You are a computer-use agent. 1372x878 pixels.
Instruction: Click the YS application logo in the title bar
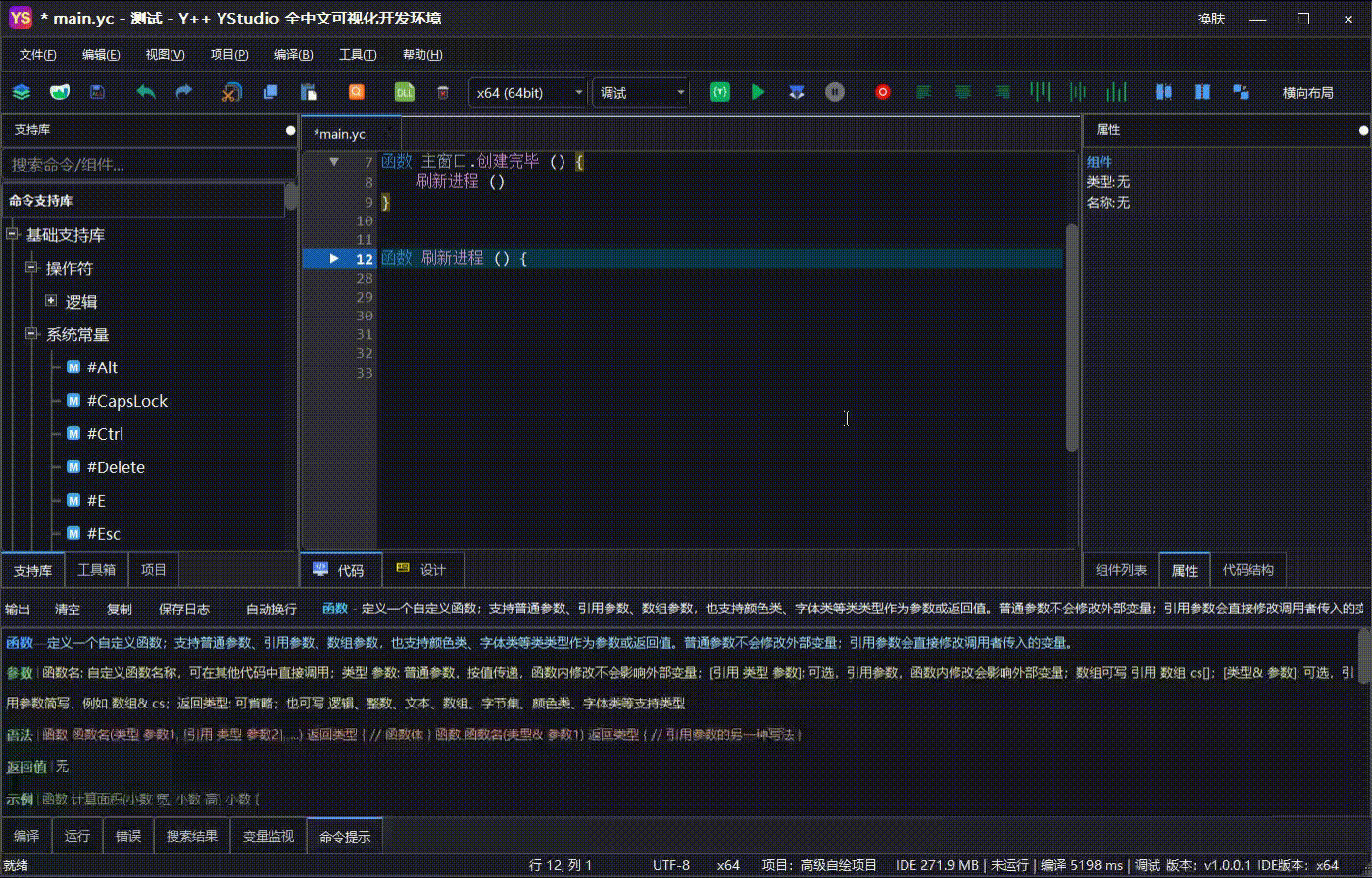pos(21,18)
